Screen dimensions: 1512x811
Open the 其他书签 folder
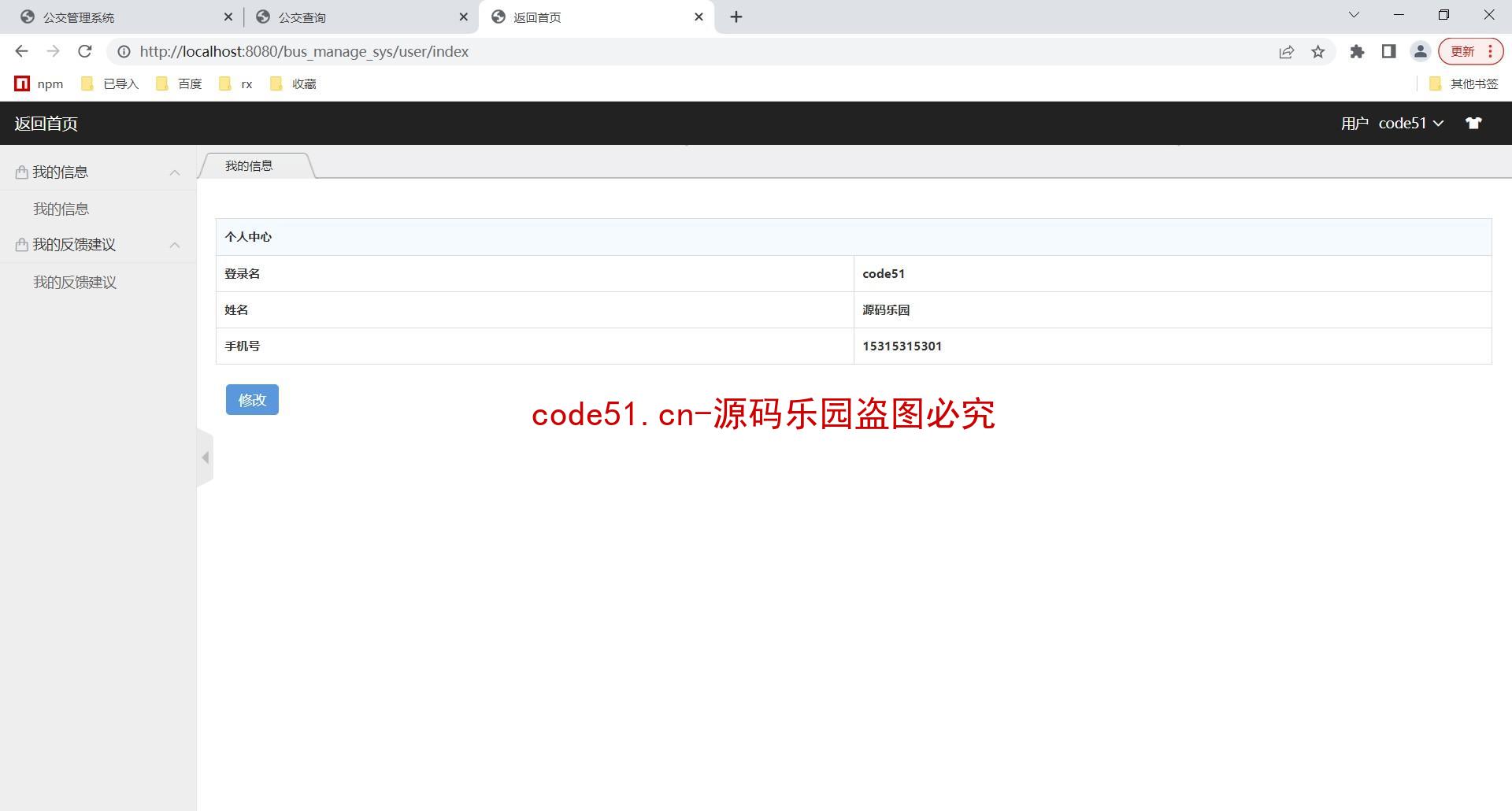pos(1464,83)
